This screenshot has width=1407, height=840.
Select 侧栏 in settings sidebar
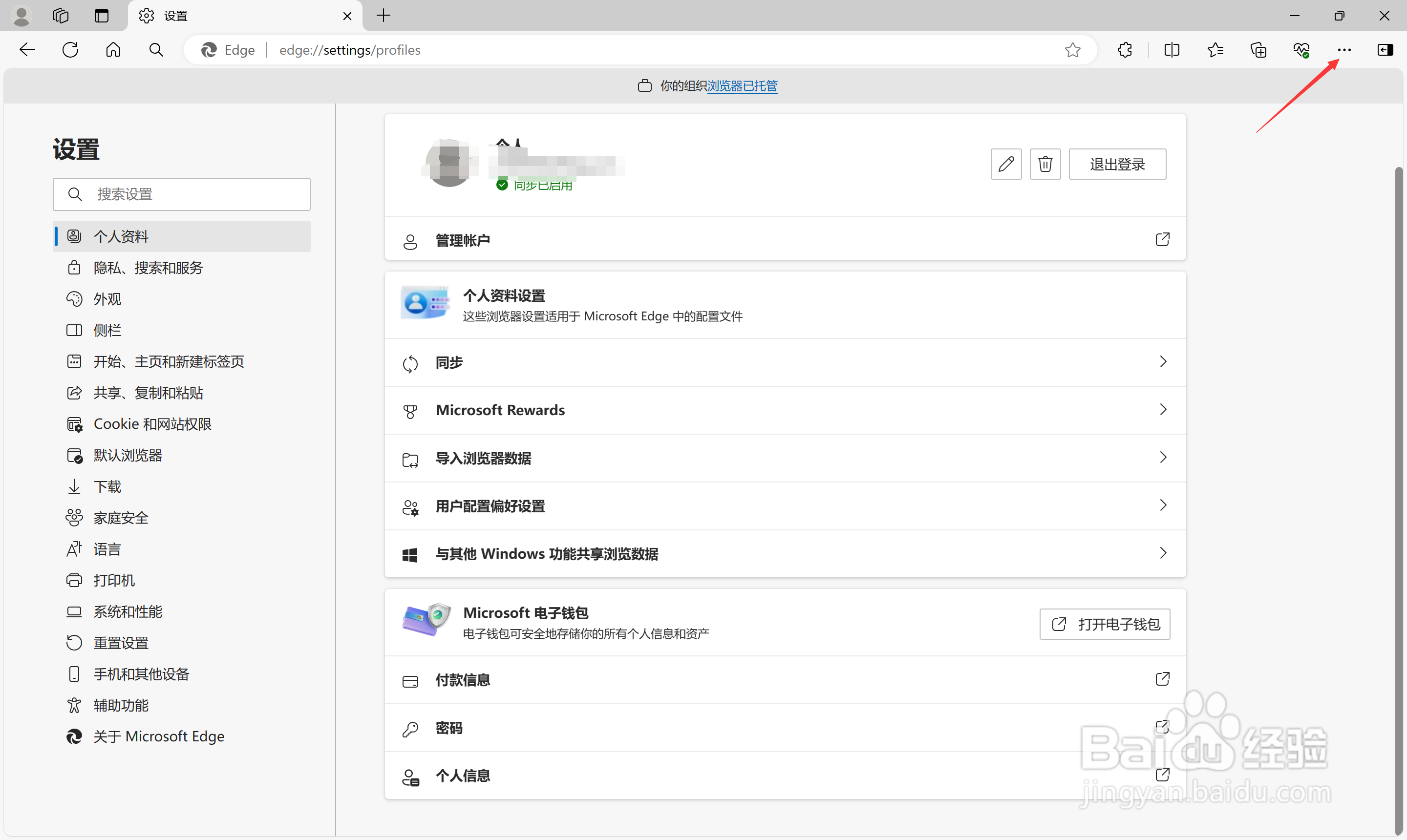point(182,330)
